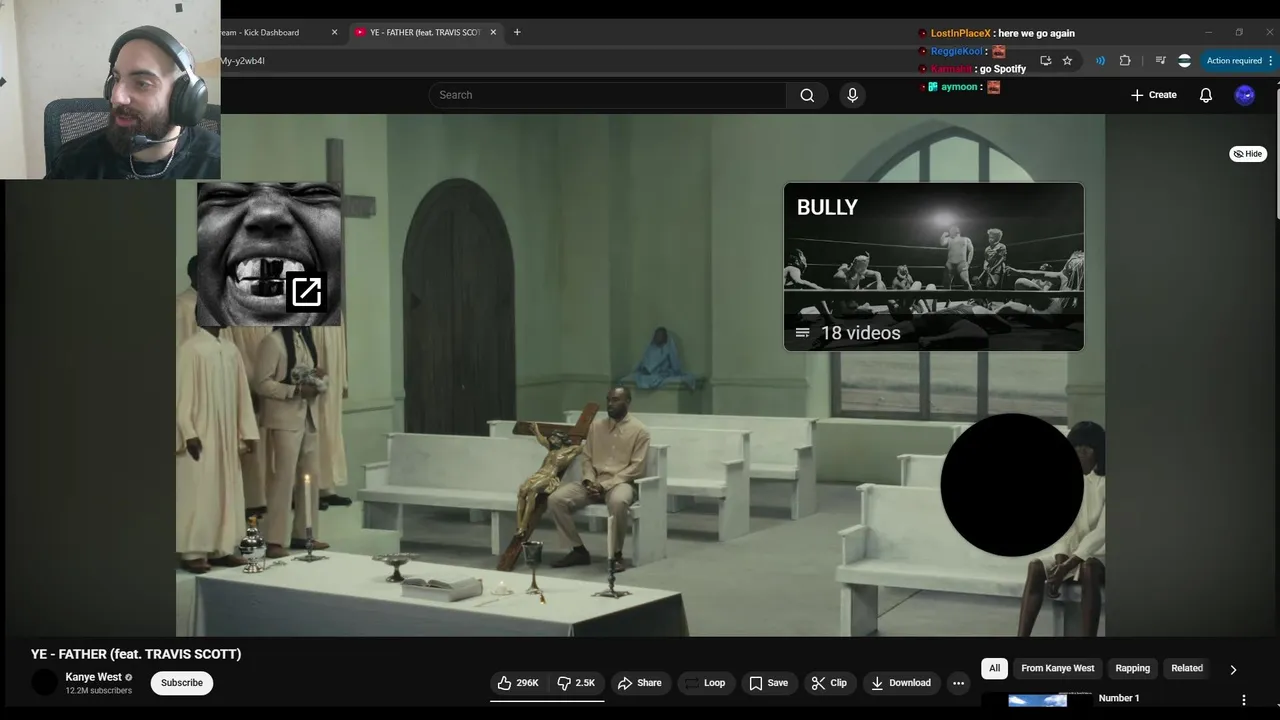The height and width of the screenshot is (720, 1280).
Task: Open media controls icon in toolbar
Action: (x=1160, y=61)
